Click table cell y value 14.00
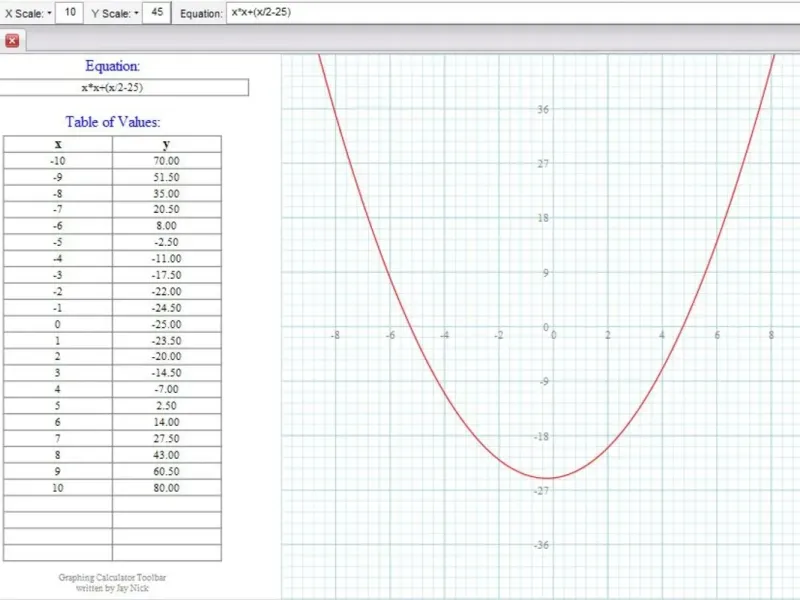The width and height of the screenshot is (800, 600). [x=167, y=422]
